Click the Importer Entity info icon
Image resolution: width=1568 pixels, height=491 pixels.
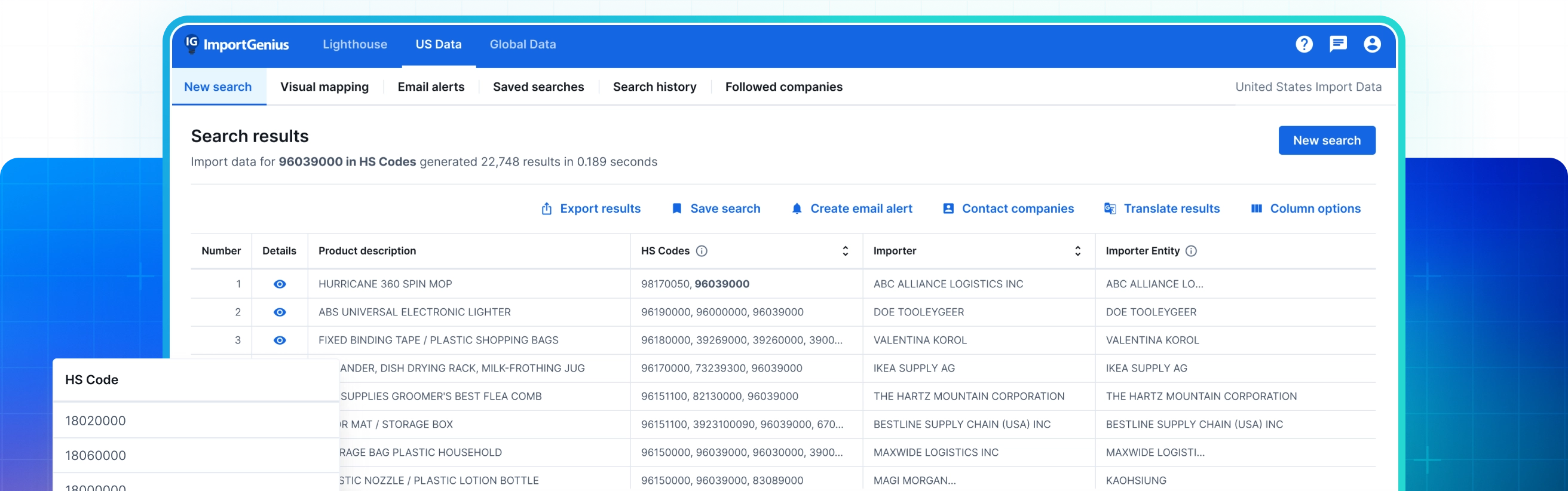pyautogui.click(x=1191, y=251)
